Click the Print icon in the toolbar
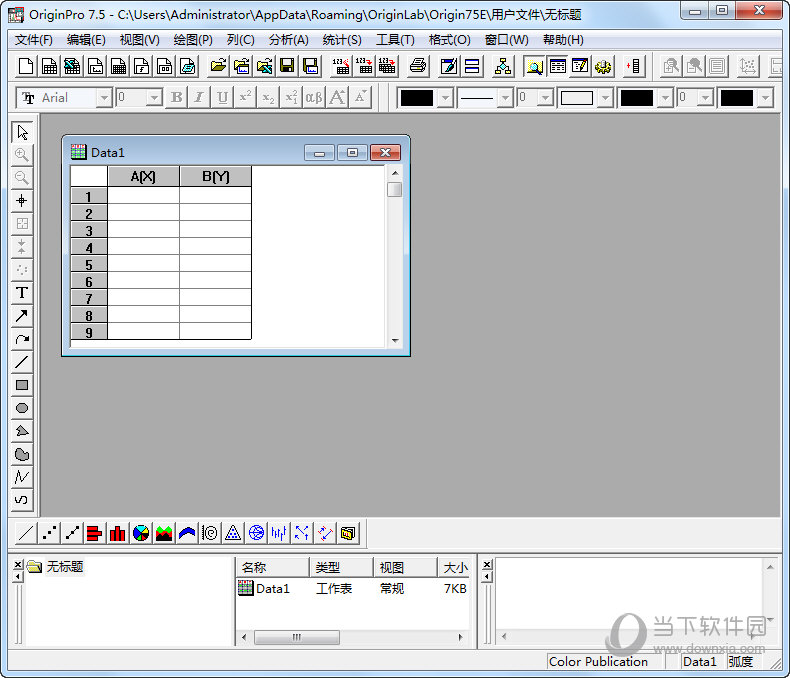This screenshot has height=678, width=790. click(x=418, y=66)
